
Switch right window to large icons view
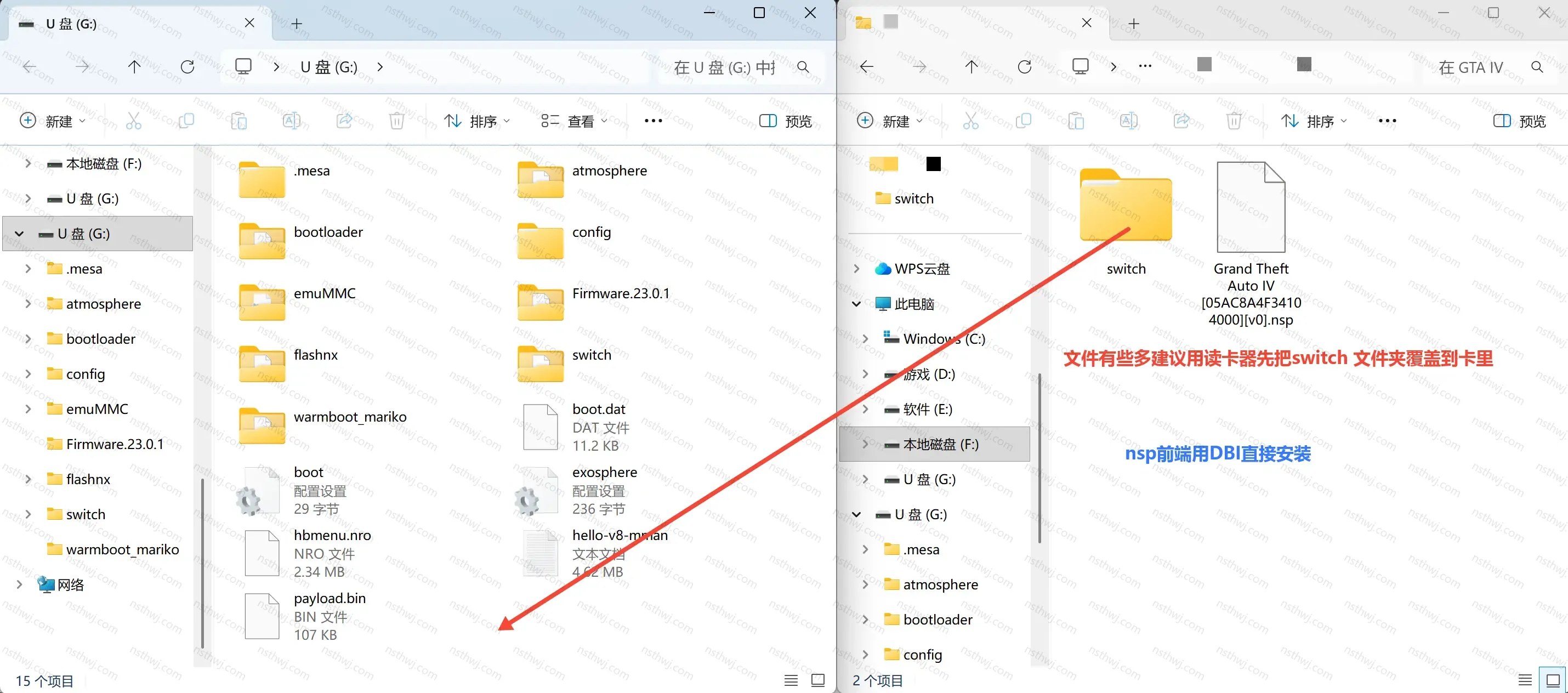(x=1553, y=680)
